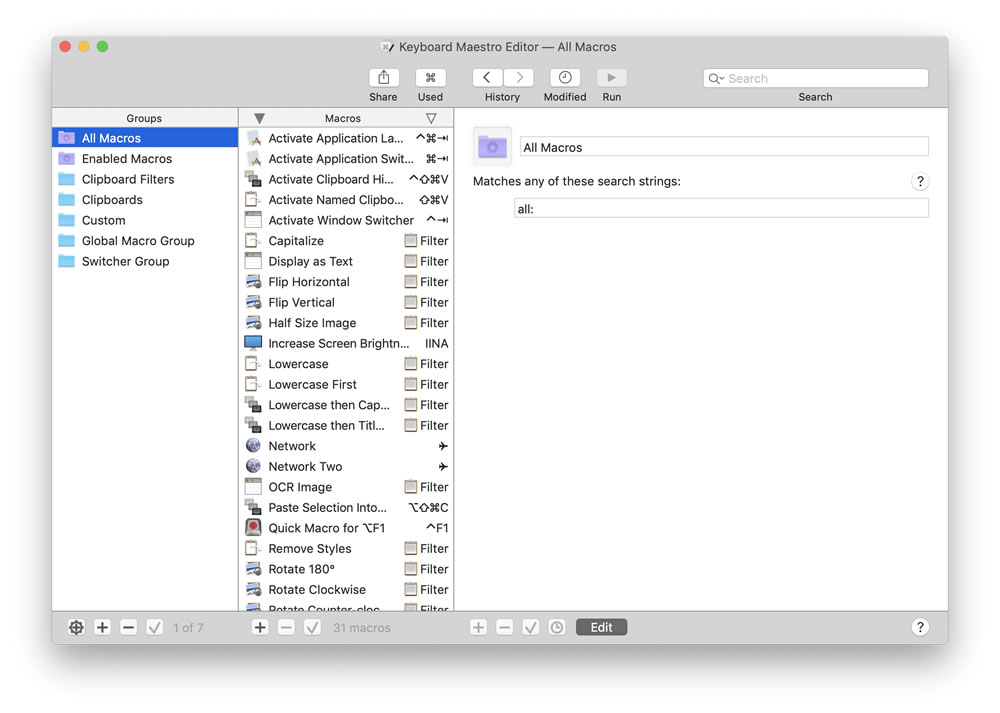This screenshot has height=713, width=1000.
Task: Click into the Search field
Action: (x=816, y=78)
